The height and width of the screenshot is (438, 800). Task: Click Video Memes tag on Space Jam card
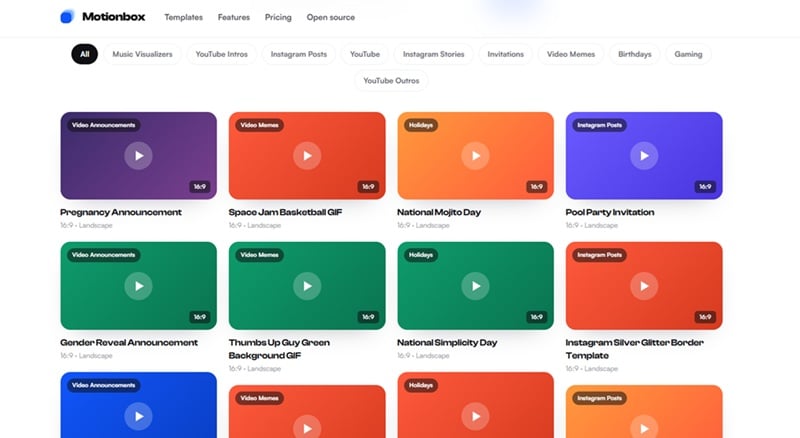click(x=259, y=125)
